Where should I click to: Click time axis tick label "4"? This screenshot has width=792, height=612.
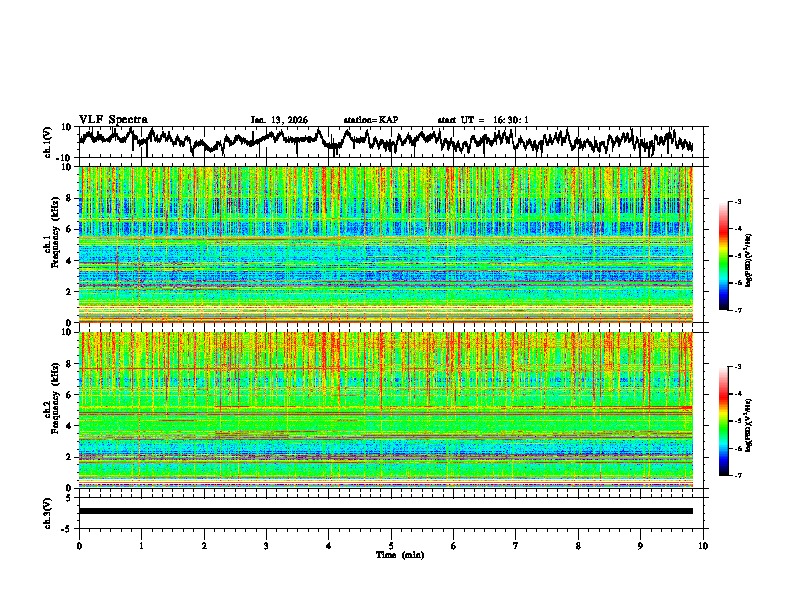click(329, 546)
